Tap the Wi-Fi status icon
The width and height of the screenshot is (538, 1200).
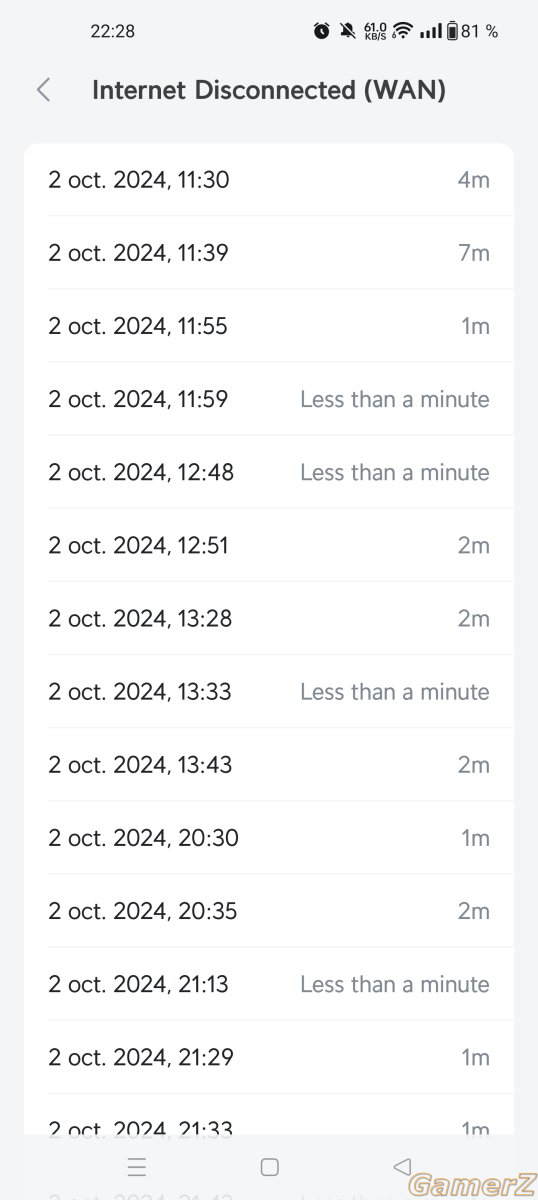coord(402,31)
